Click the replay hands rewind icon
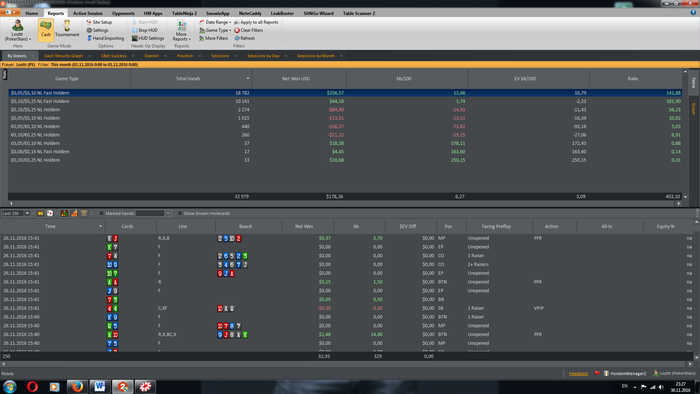This screenshot has width=700, height=394. coord(40,213)
